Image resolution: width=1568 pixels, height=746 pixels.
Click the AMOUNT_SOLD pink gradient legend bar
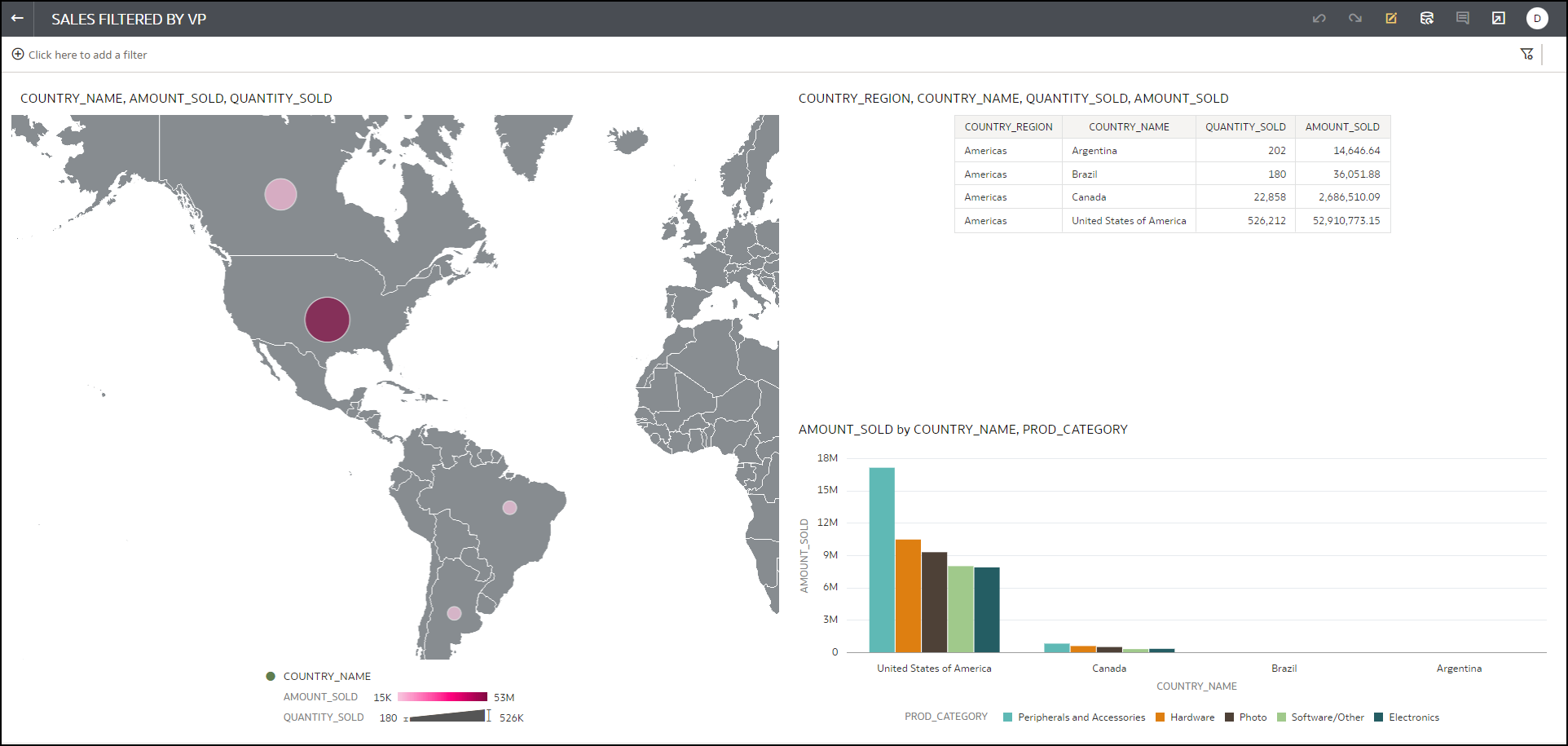coord(442,697)
